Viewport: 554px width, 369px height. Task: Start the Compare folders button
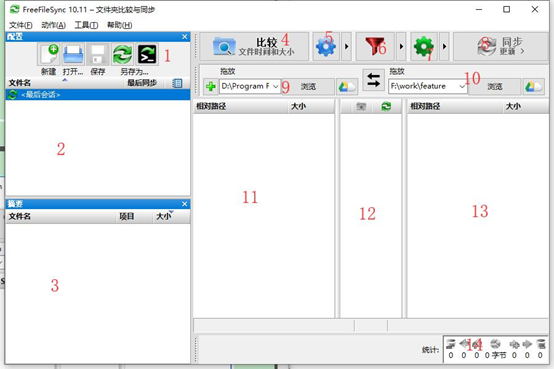[x=254, y=47]
